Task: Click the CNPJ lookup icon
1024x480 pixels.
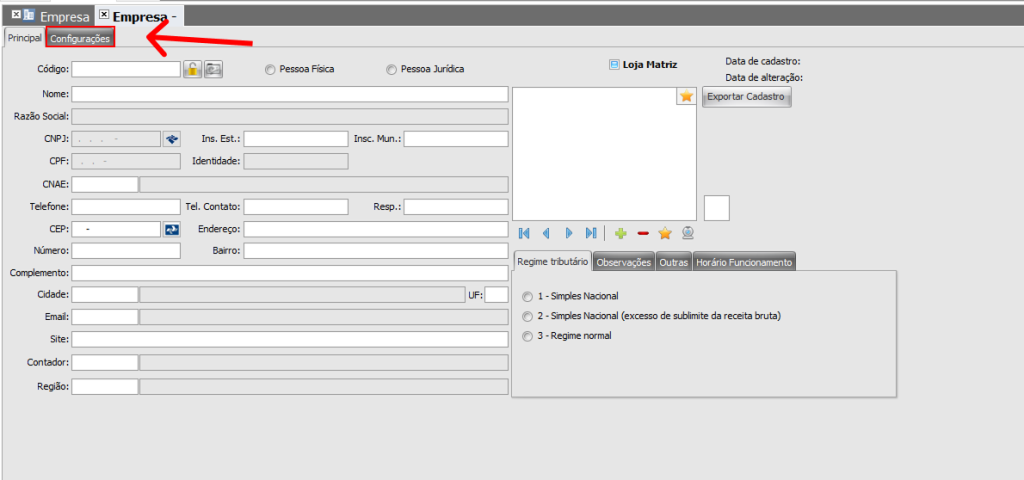Action: [x=171, y=139]
